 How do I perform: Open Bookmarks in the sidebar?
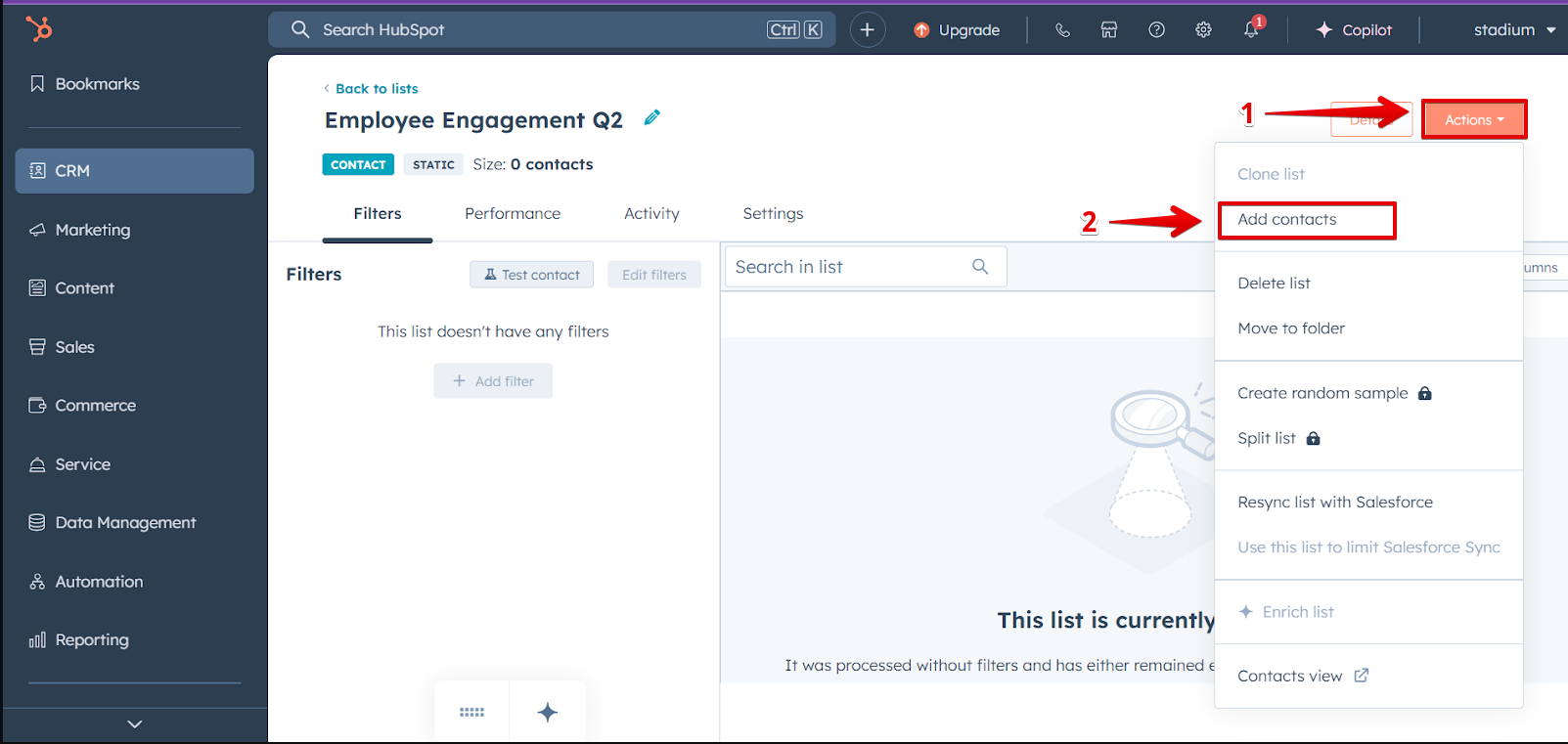point(85,84)
